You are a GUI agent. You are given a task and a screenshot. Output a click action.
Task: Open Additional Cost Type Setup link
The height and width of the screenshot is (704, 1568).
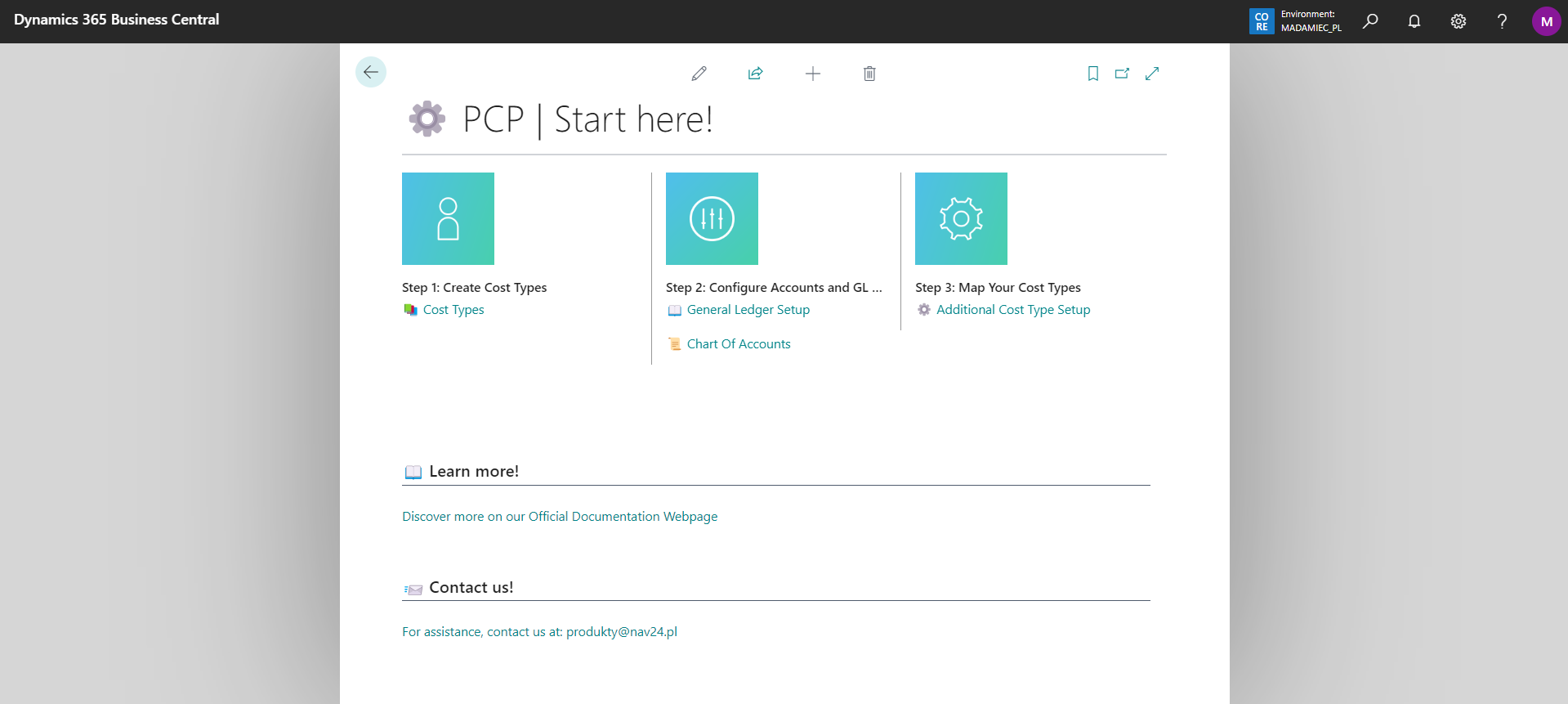[x=1013, y=310]
